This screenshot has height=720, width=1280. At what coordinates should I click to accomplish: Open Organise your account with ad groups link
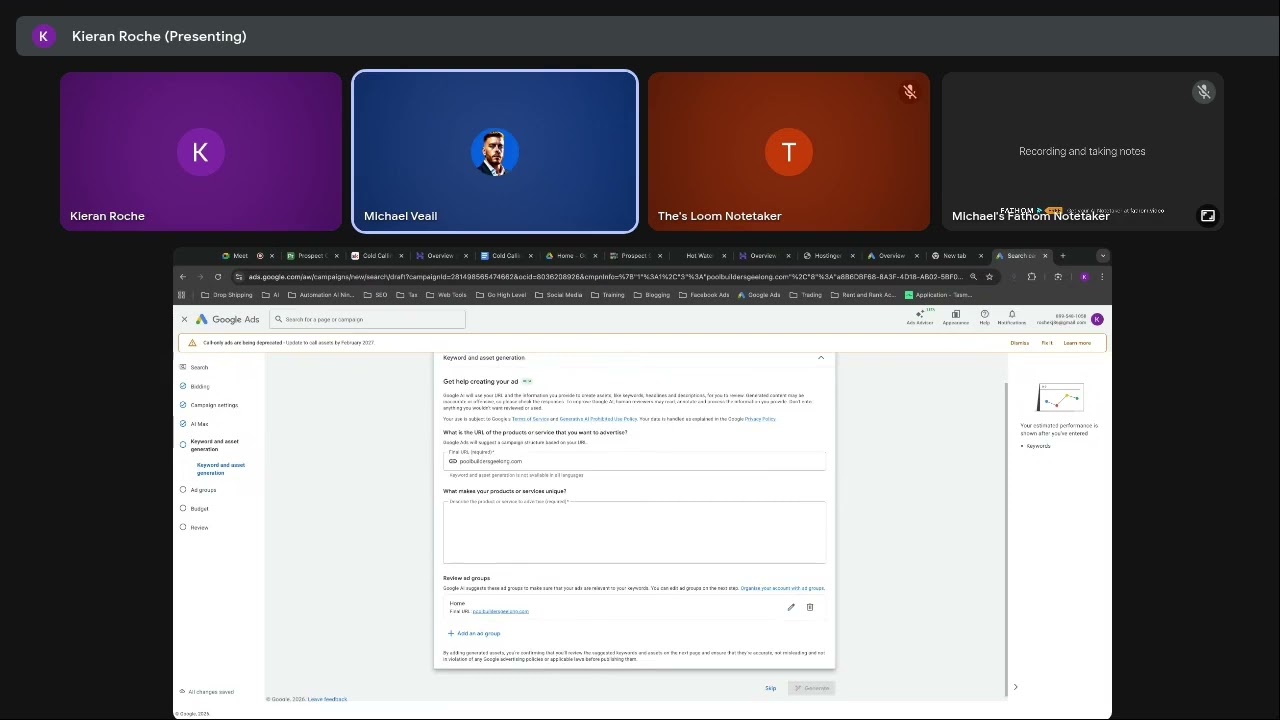pyautogui.click(x=782, y=588)
